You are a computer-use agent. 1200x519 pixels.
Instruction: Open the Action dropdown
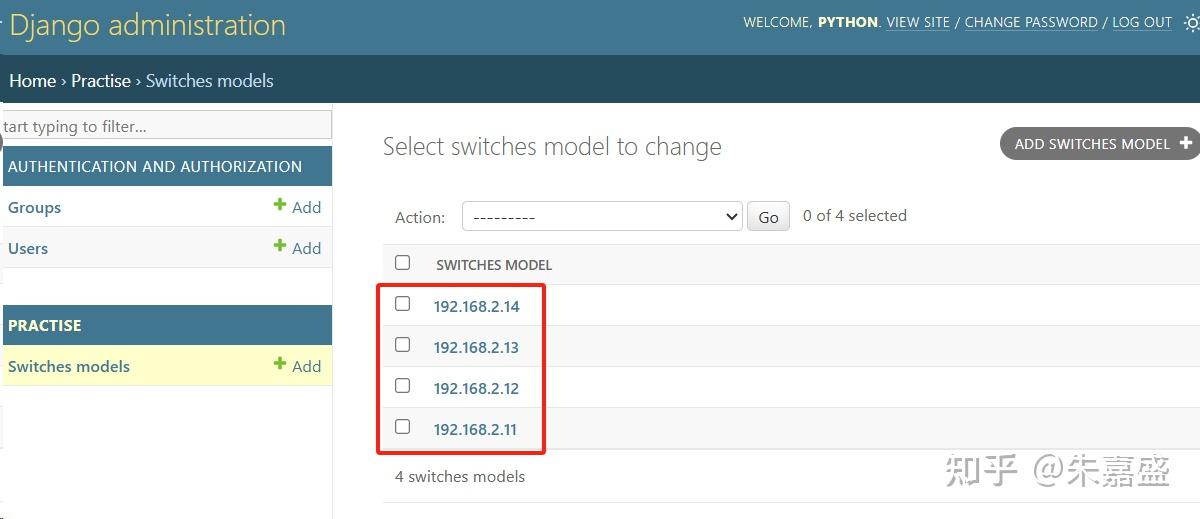point(601,217)
